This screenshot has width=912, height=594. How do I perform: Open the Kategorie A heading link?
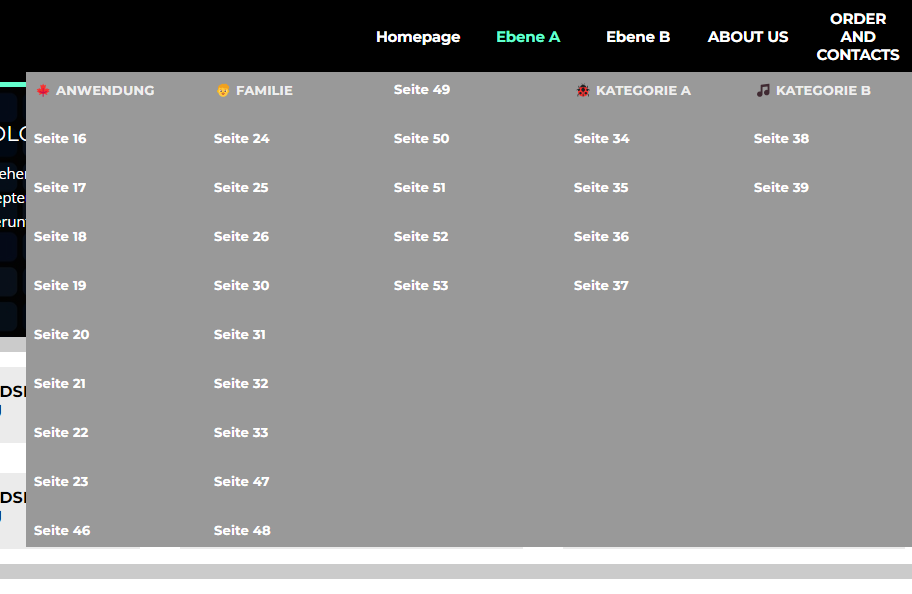(x=643, y=91)
